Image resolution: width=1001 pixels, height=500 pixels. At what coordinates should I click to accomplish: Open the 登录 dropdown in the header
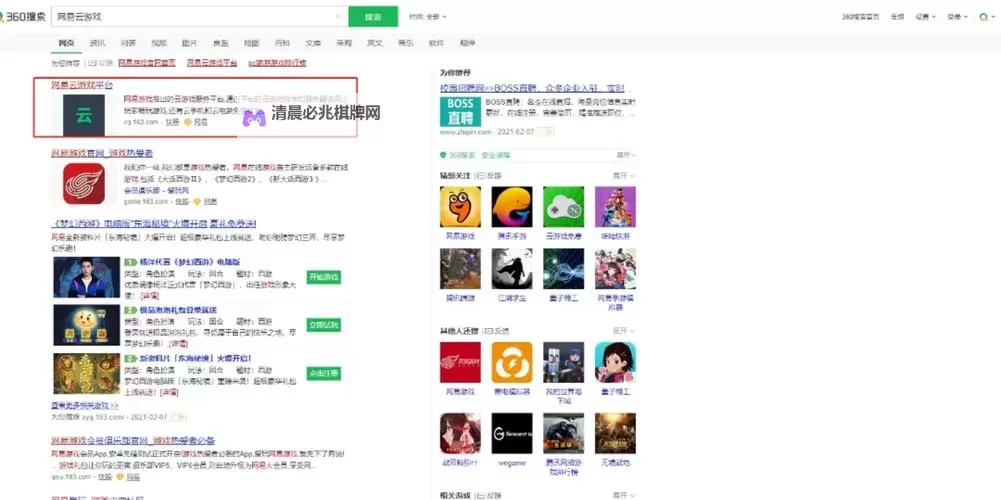(957, 17)
